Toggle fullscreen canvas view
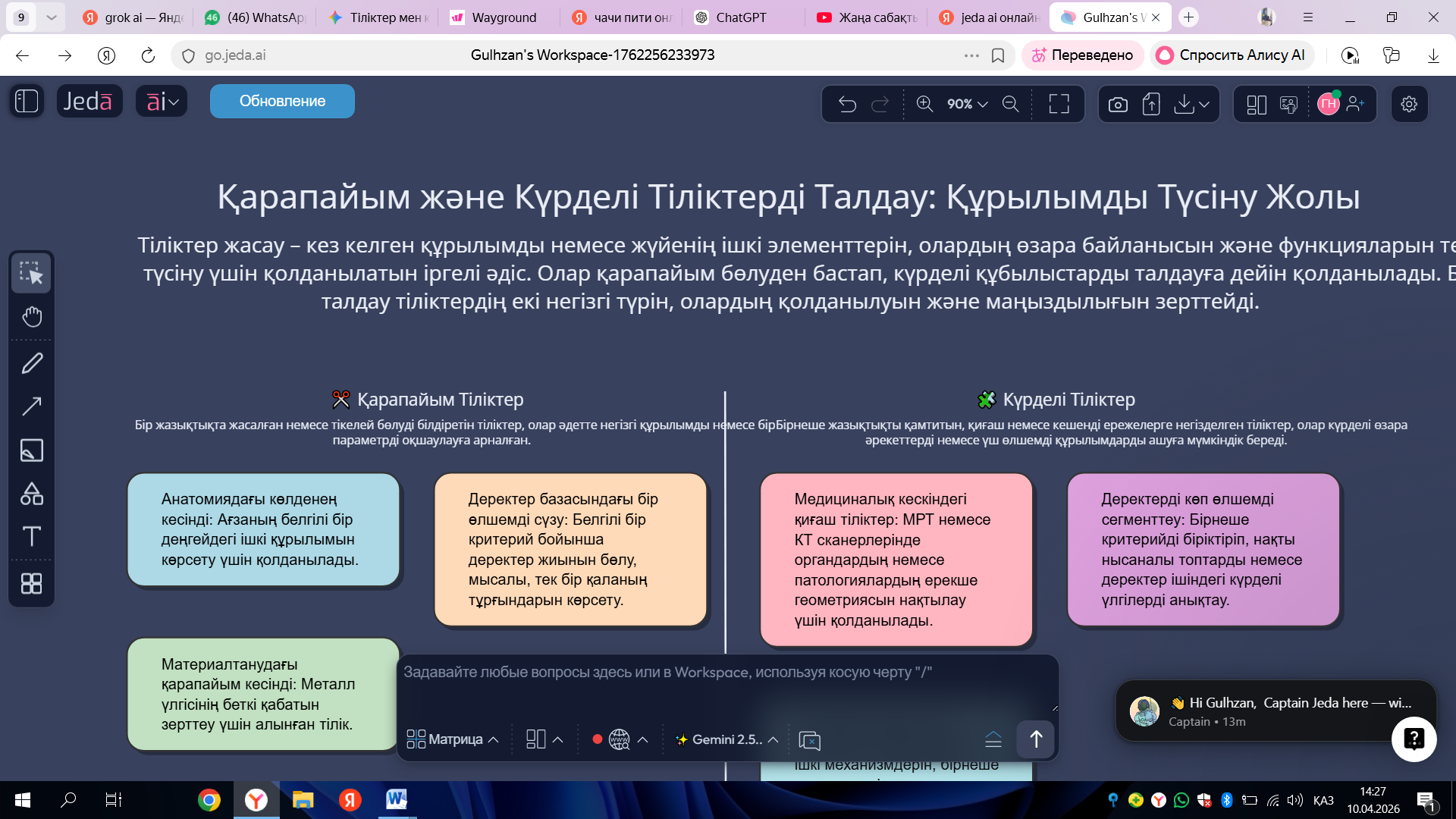The width and height of the screenshot is (1456, 819). pos(1059,104)
